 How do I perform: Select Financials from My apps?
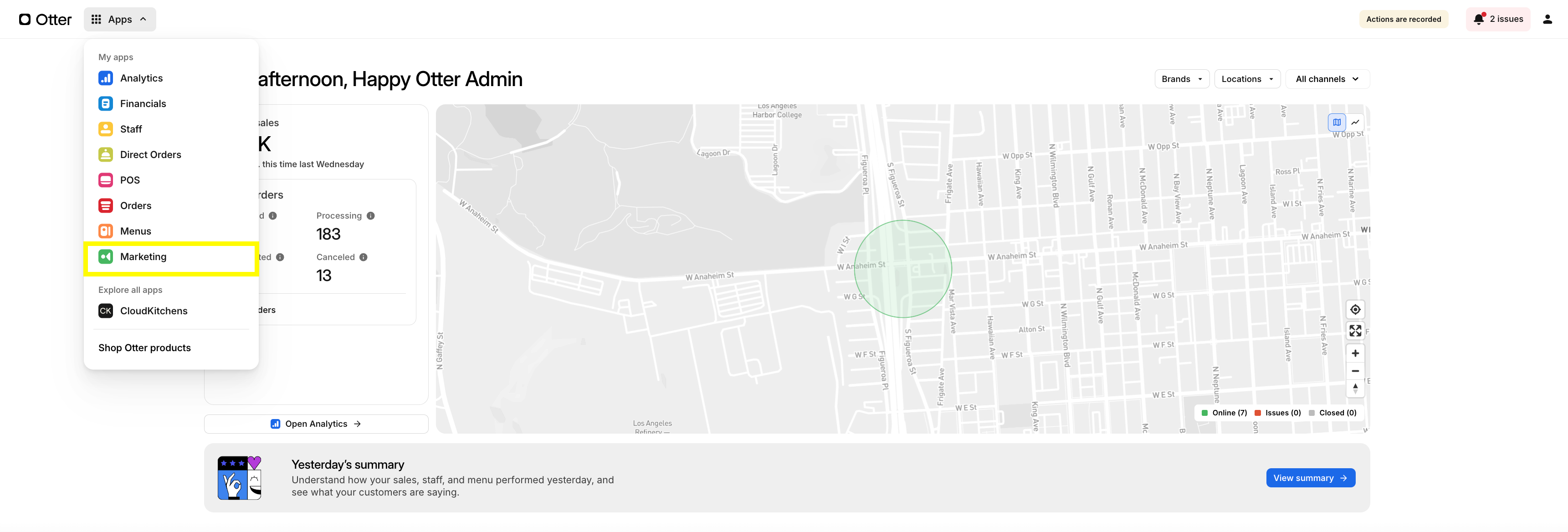[x=171, y=103]
